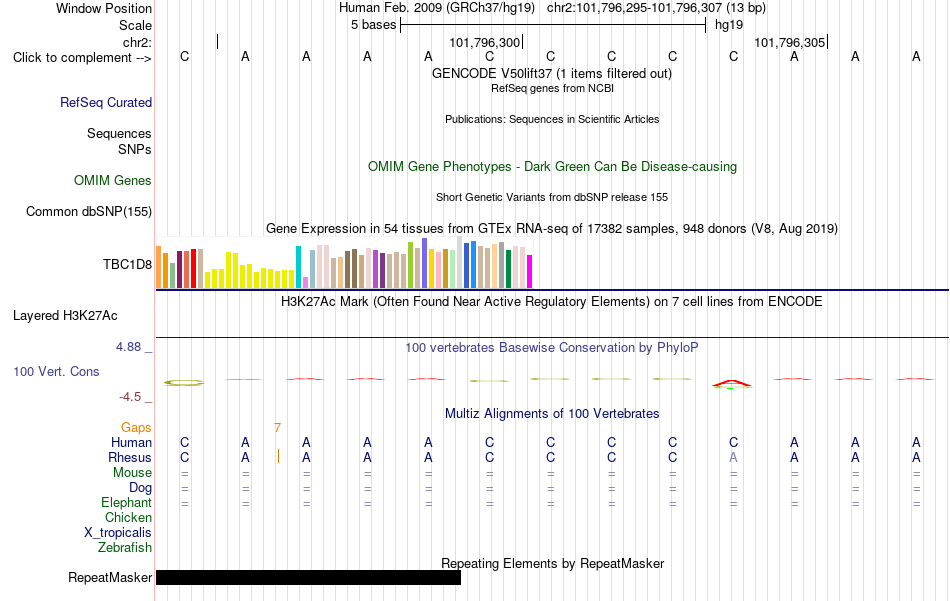Click the orange gap count '7' marker
Image resolution: width=950 pixels, height=601 pixels.
277,428
